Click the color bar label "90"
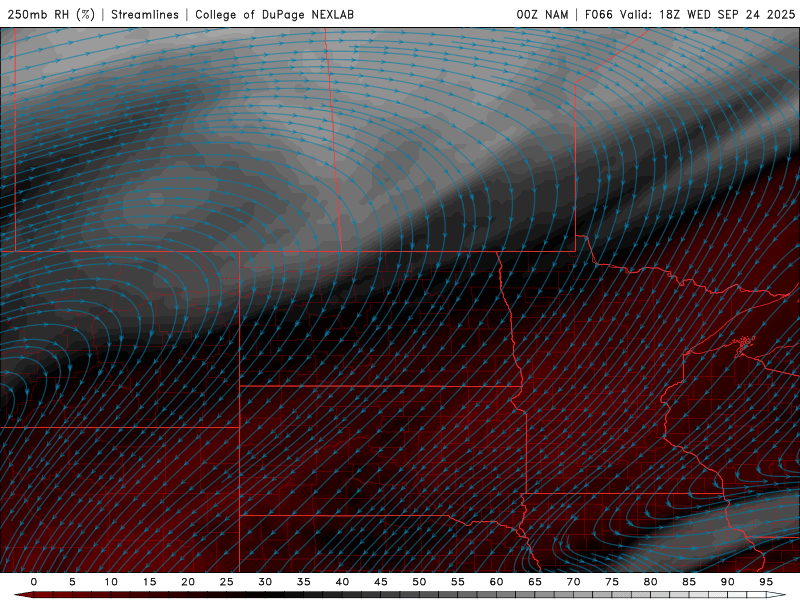This screenshot has width=800, height=600. click(x=728, y=582)
